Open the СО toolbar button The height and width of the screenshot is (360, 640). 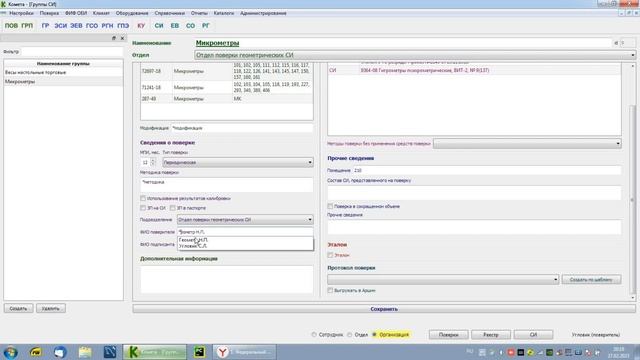(x=190, y=25)
